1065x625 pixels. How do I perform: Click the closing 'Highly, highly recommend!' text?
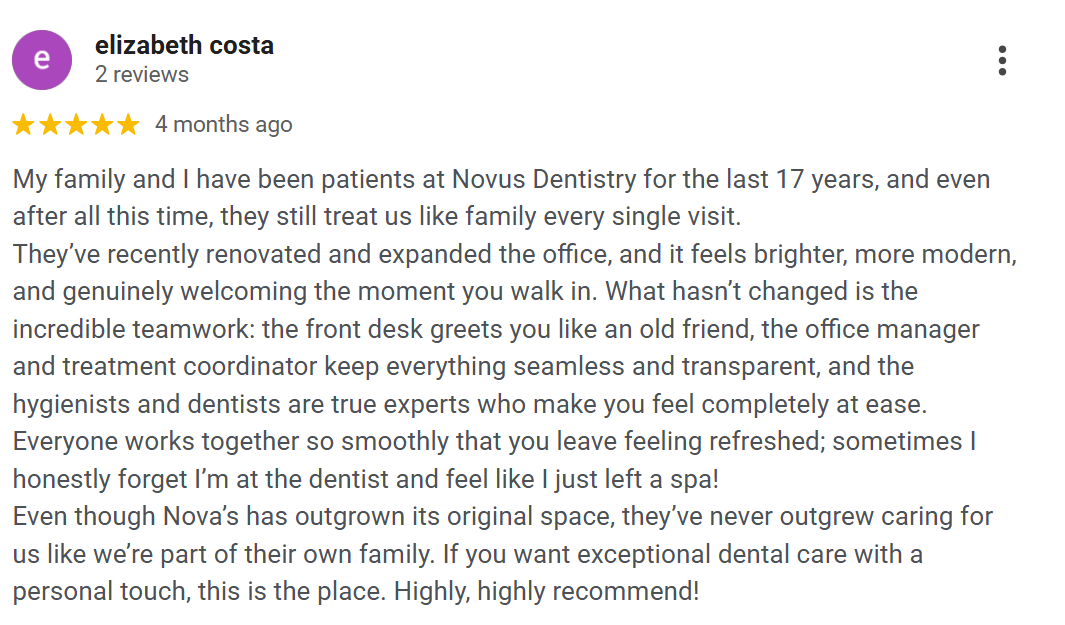(547, 590)
